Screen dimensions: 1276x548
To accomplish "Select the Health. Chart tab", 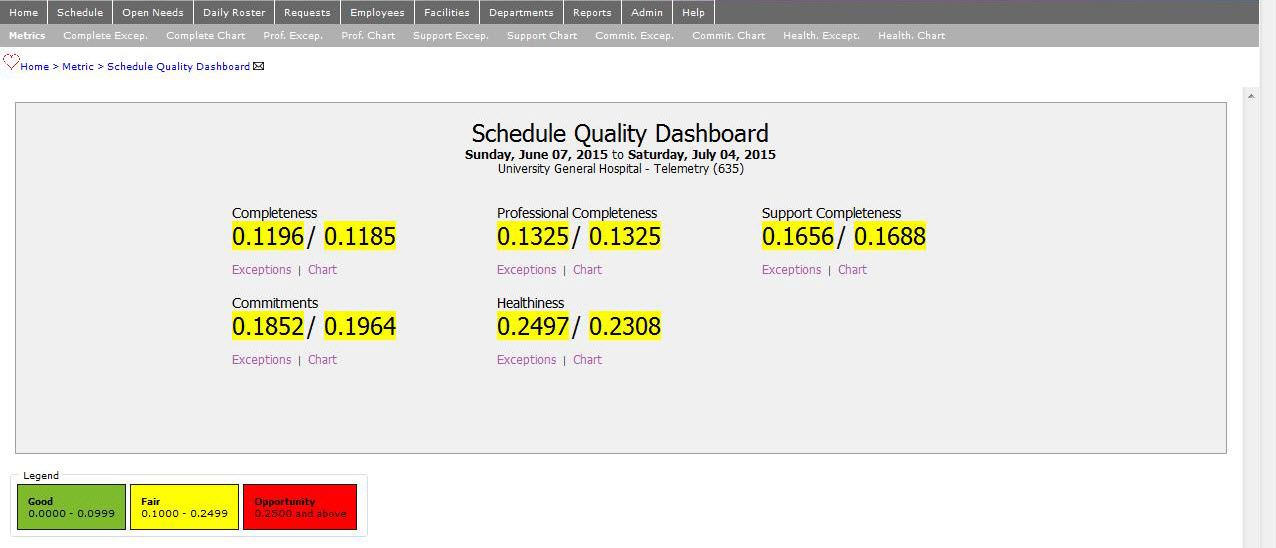I will point(911,36).
